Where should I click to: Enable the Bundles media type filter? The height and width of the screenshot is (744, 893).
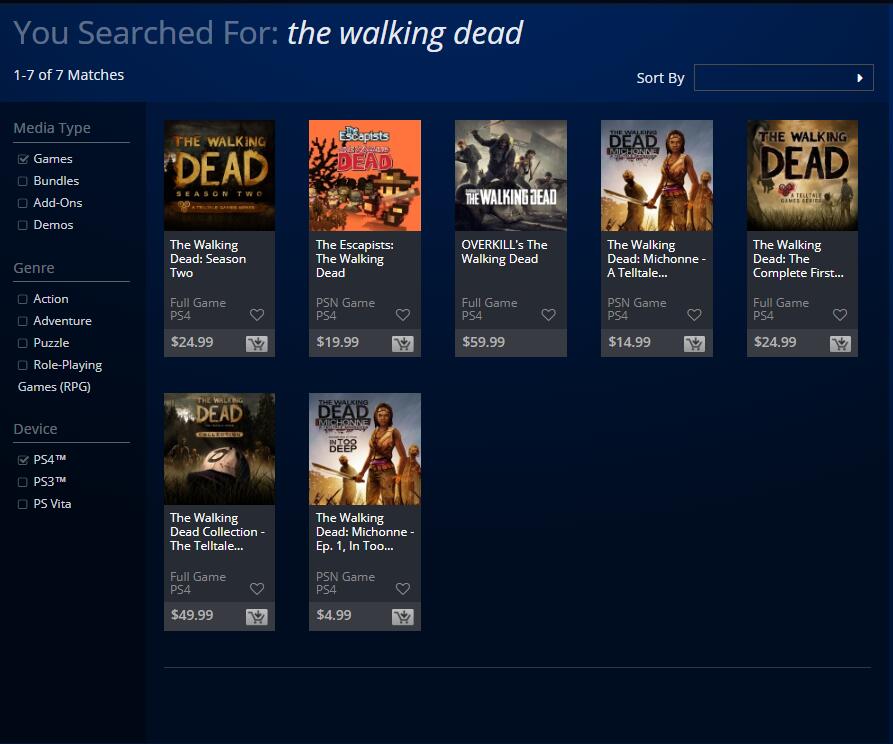click(x=23, y=181)
